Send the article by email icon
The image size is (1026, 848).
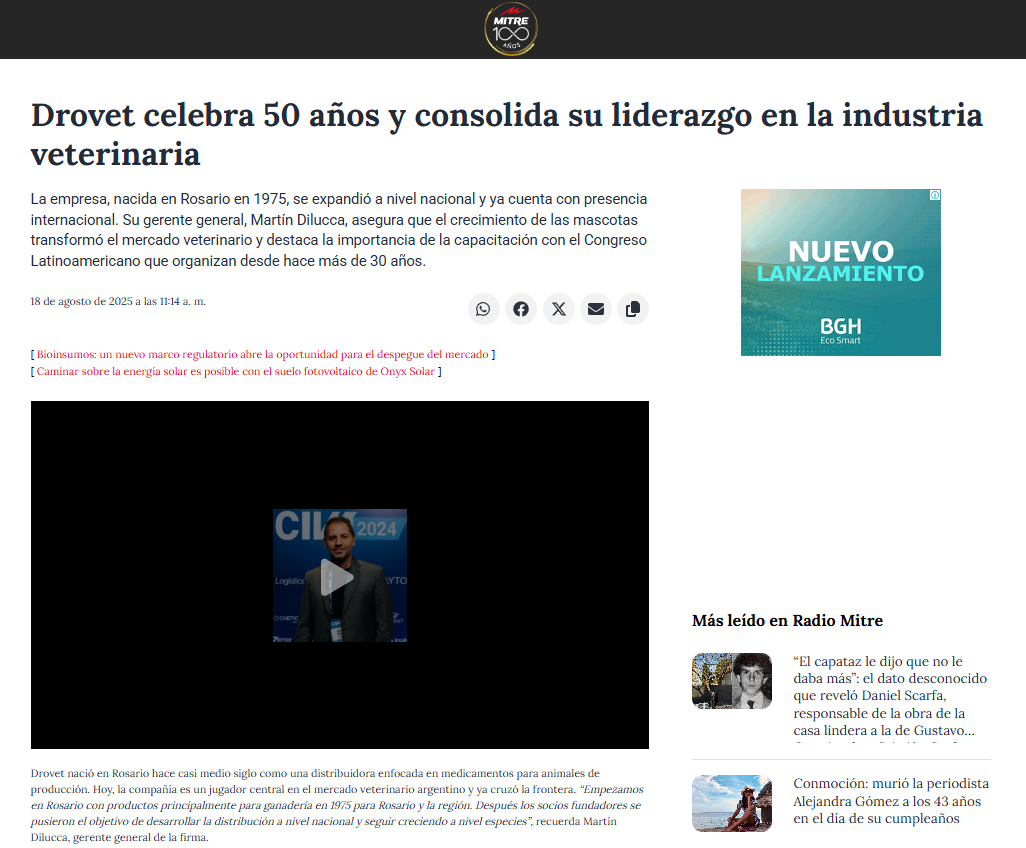(596, 309)
